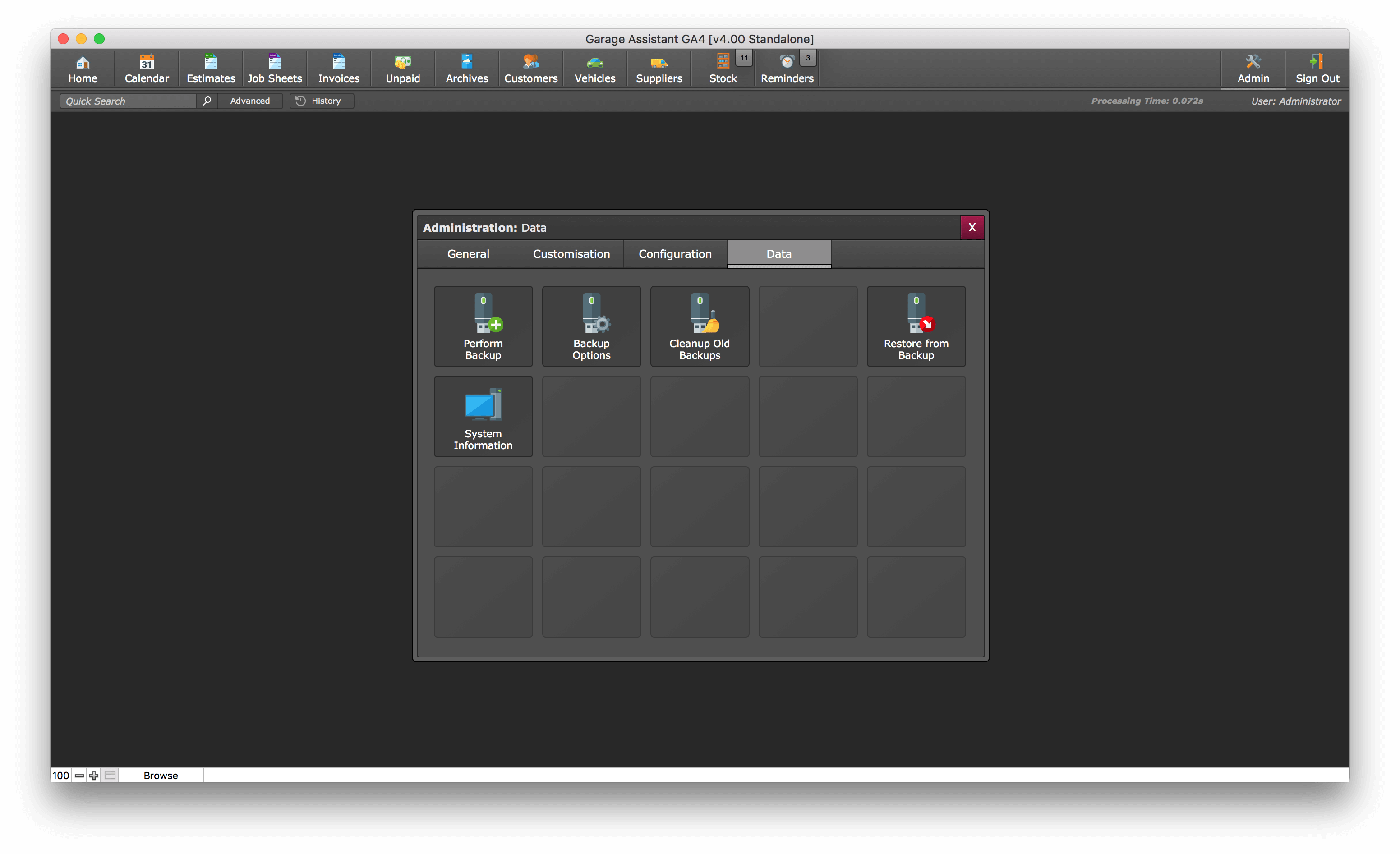Select the Data tab
This screenshot has height=854, width=1400.
pos(779,253)
